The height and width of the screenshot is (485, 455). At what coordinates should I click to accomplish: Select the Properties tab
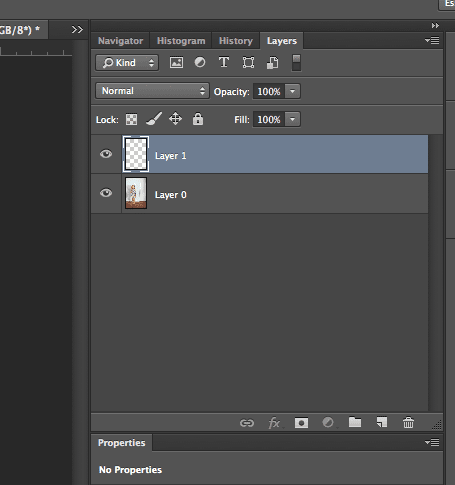click(x=122, y=443)
